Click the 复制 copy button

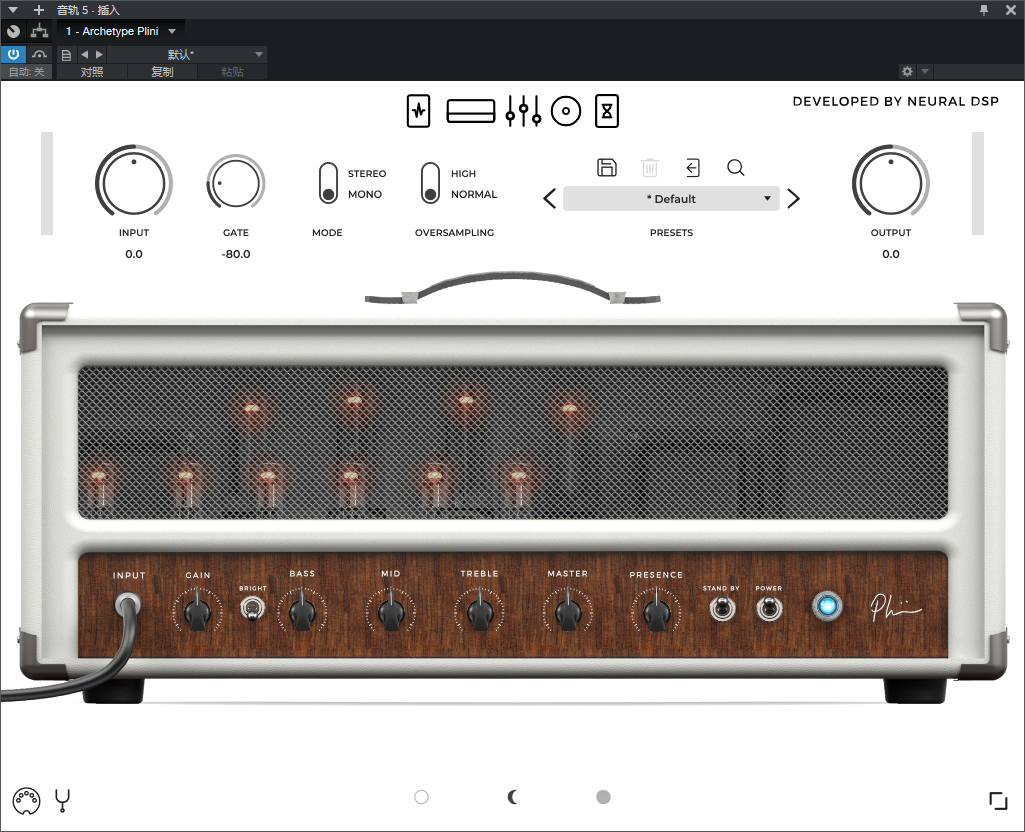[162, 72]
